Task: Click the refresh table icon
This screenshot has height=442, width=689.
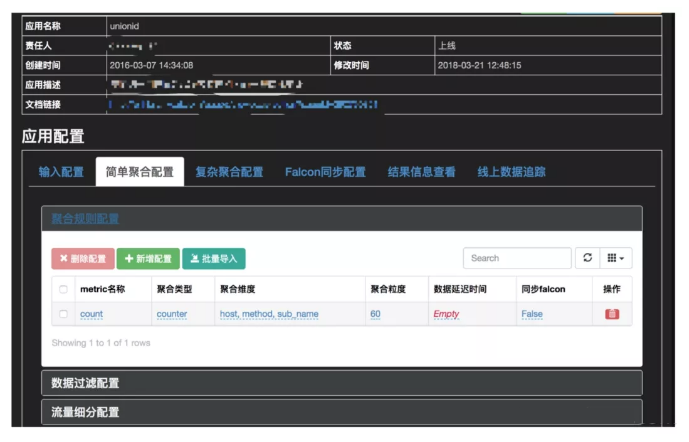Action: [587, 258]
